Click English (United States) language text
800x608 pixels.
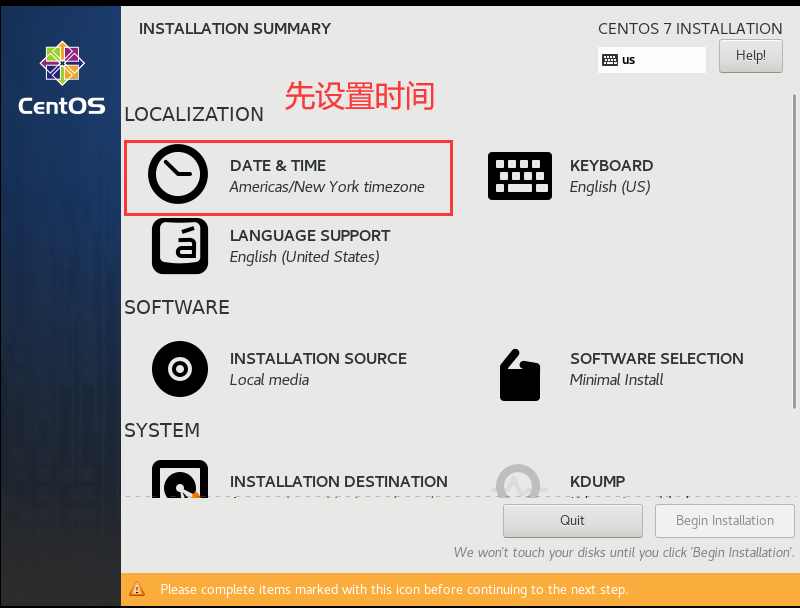[x=305, y=257]
